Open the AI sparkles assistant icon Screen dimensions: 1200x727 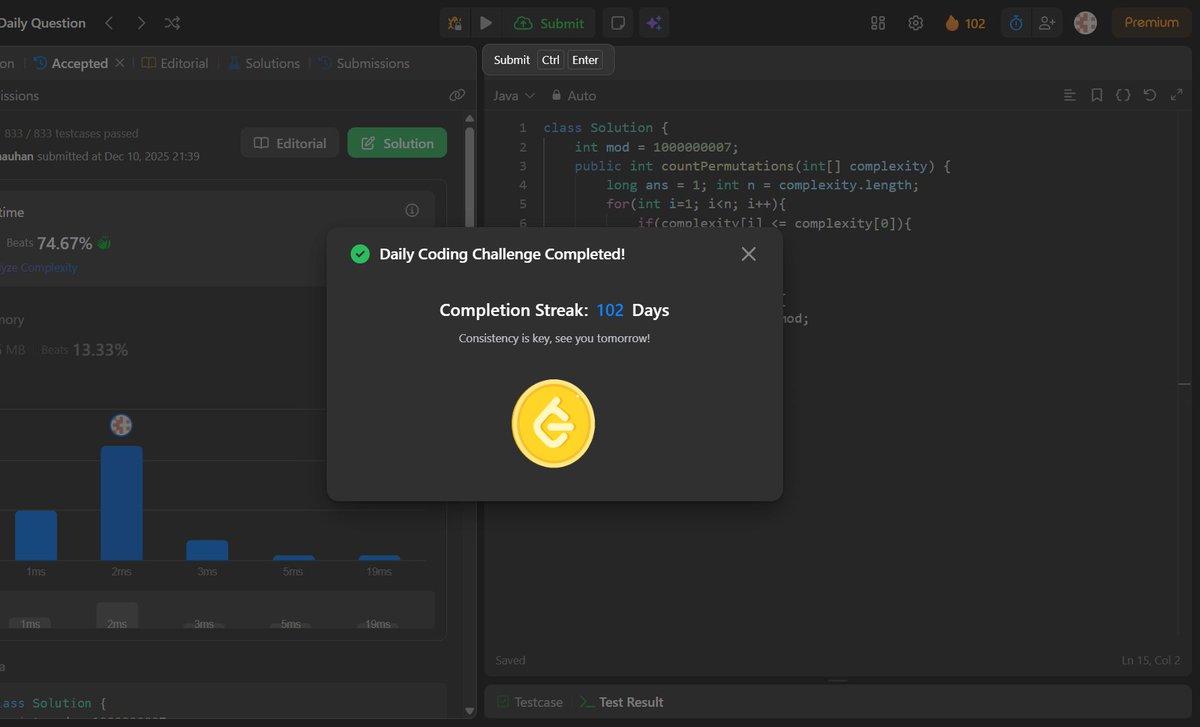click(654, 22)
